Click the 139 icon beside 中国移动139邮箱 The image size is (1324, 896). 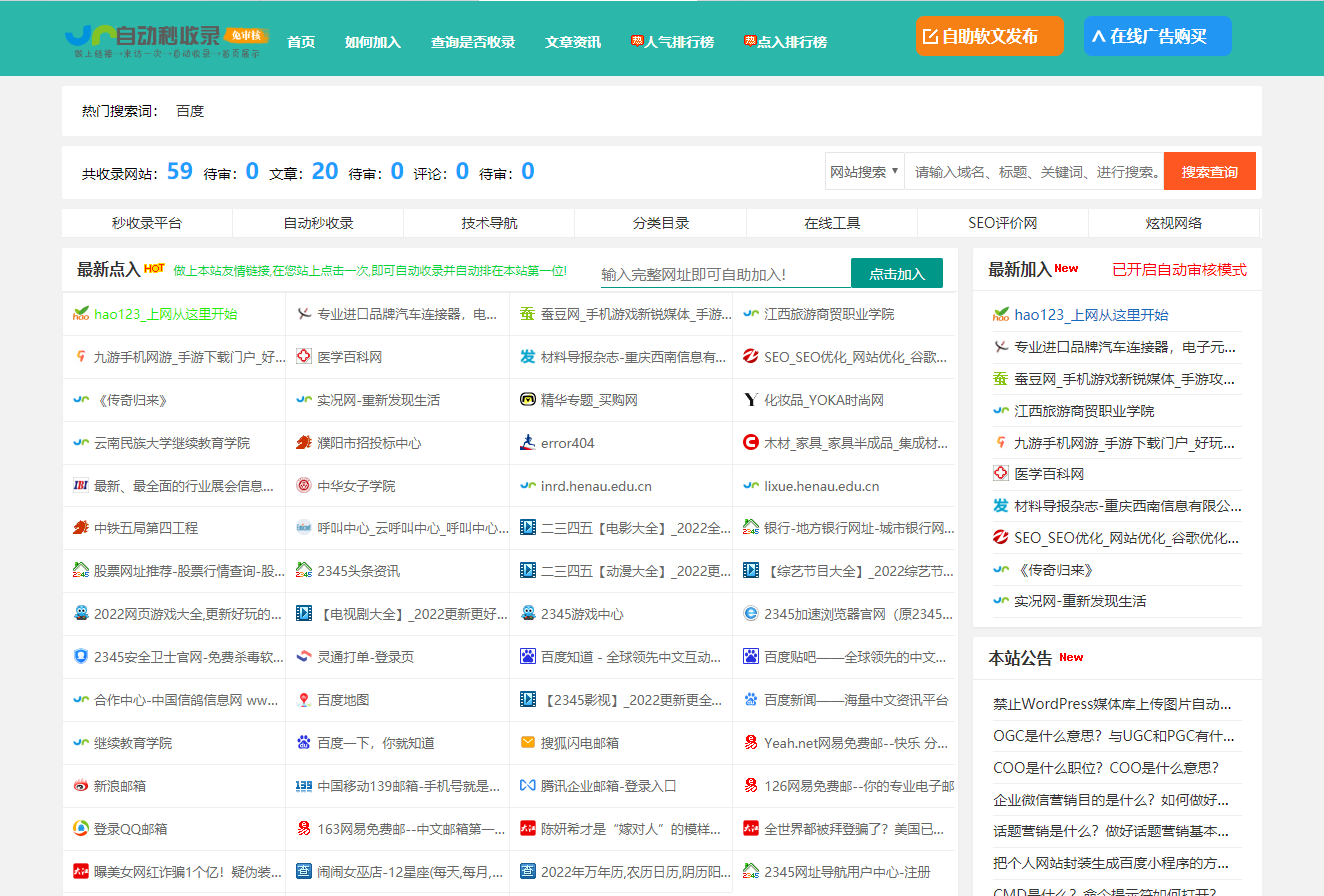pyautogui.click(x=304, y=787)
